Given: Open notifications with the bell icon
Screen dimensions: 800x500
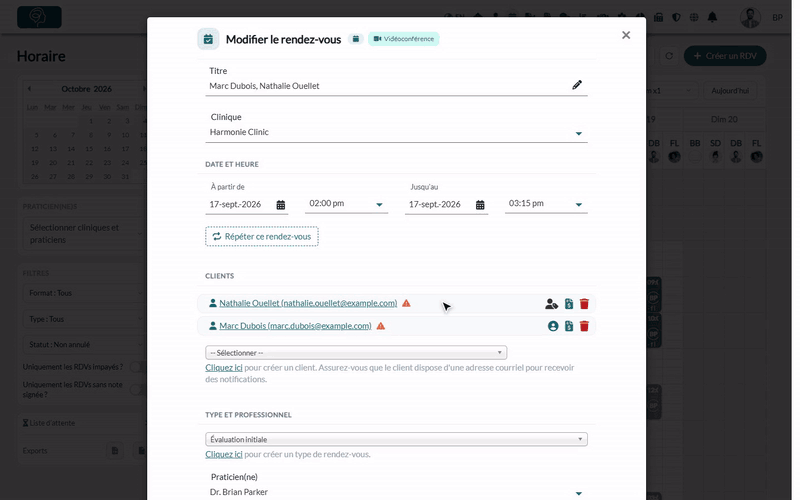Looking at the screenshot, I should (x=712, y=17).
